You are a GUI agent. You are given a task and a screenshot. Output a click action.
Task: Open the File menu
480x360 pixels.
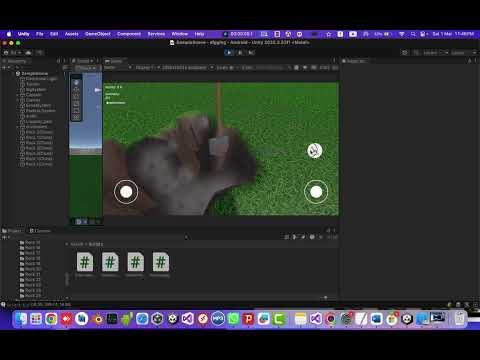click(x=40, y=34)
